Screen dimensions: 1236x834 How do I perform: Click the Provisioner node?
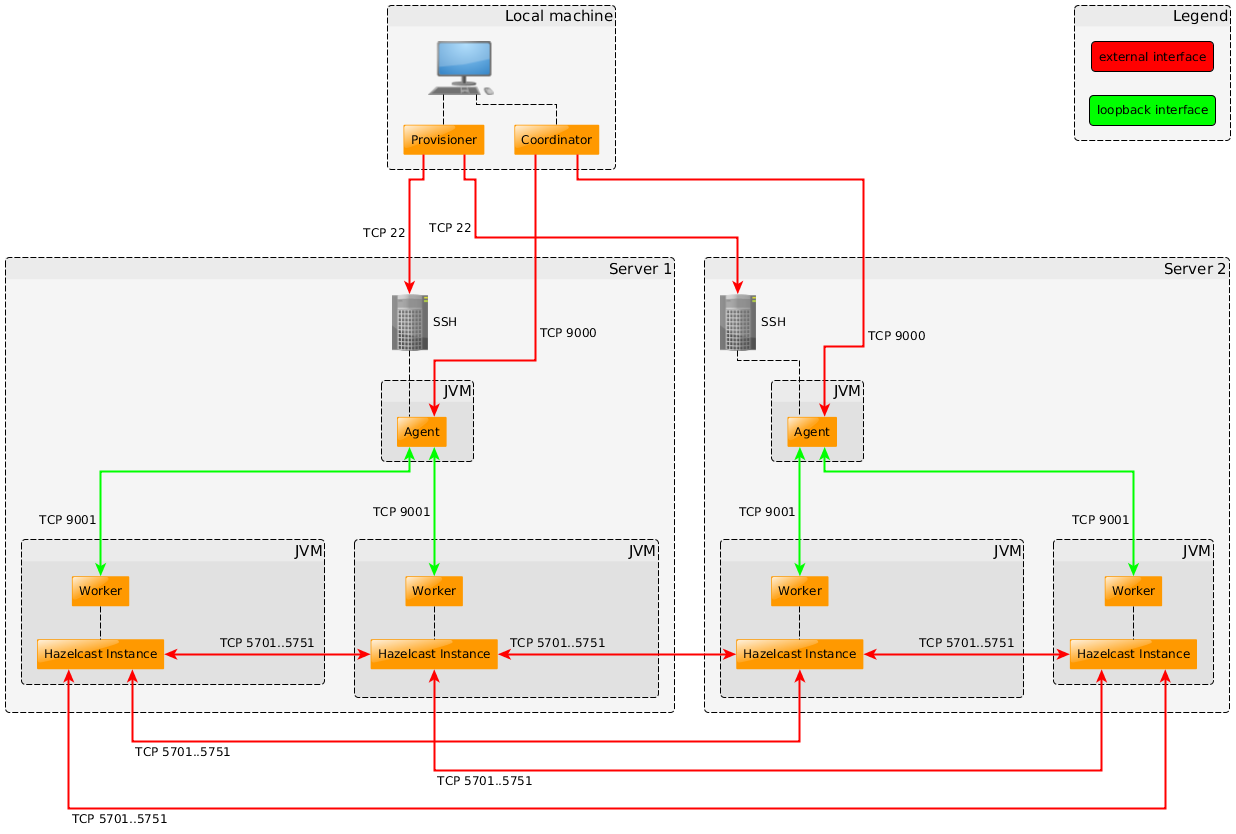(444, 140)
